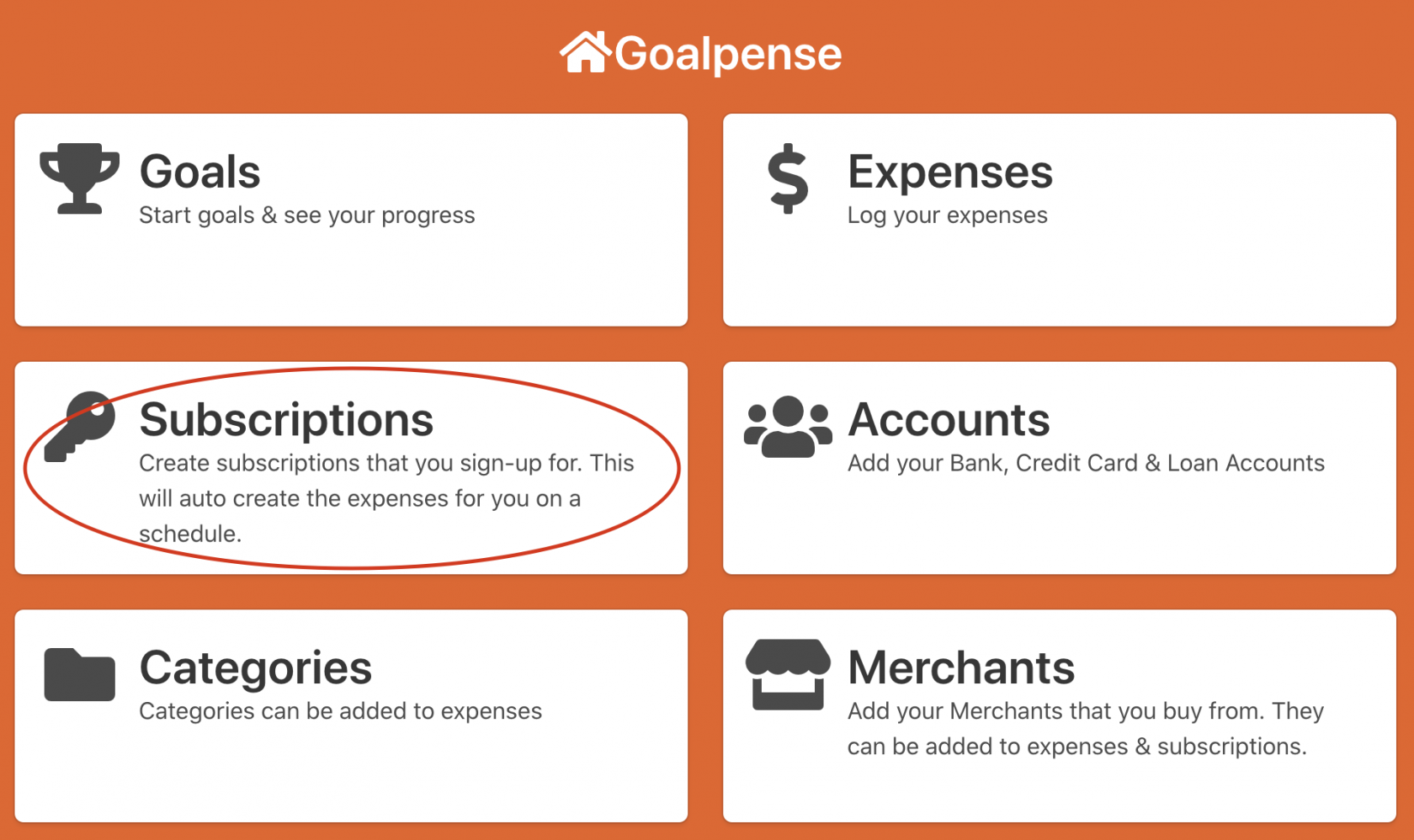Click the Accounts people group icon
1414x840 pixels.
pyautogui.click(x=788, y=426)
